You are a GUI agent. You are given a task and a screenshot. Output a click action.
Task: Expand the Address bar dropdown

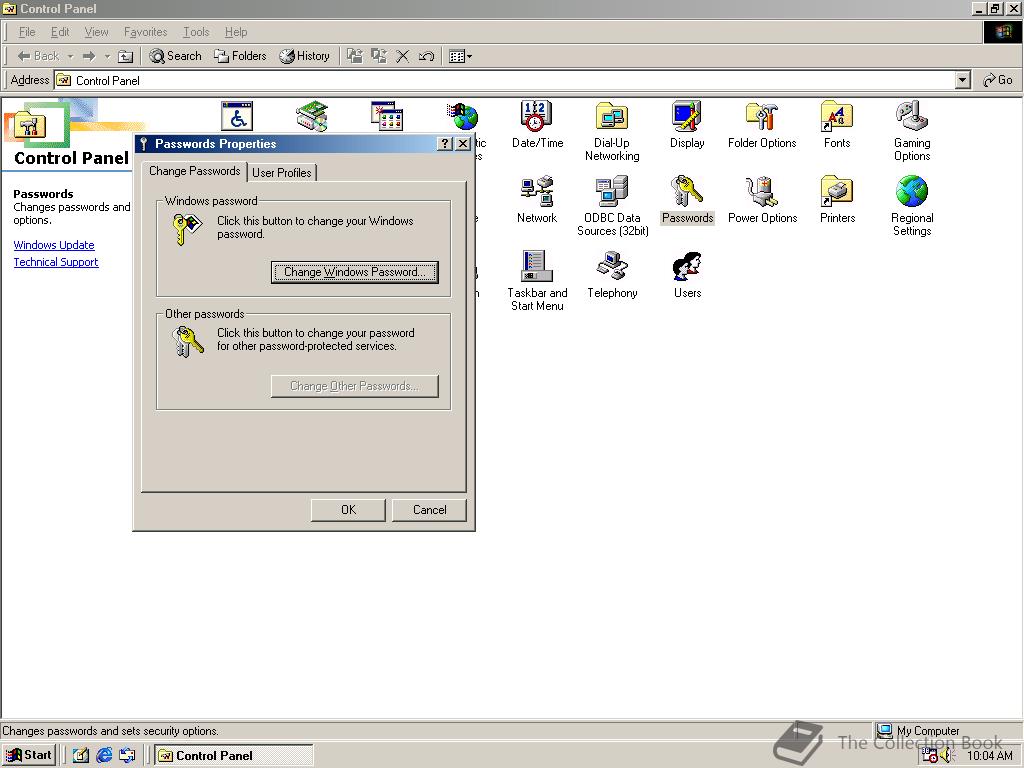(x=963, y=80)
